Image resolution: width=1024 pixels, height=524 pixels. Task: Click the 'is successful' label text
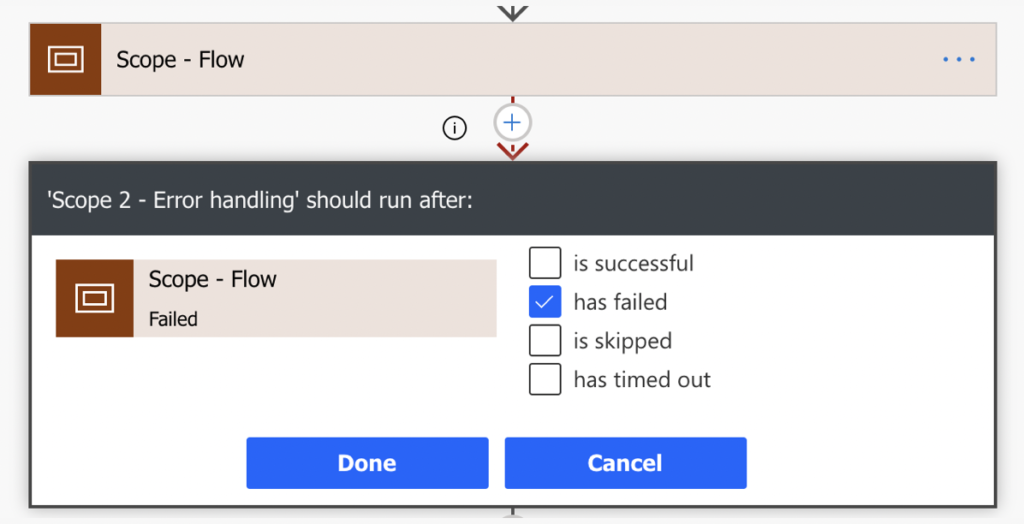tap(633, 263)
